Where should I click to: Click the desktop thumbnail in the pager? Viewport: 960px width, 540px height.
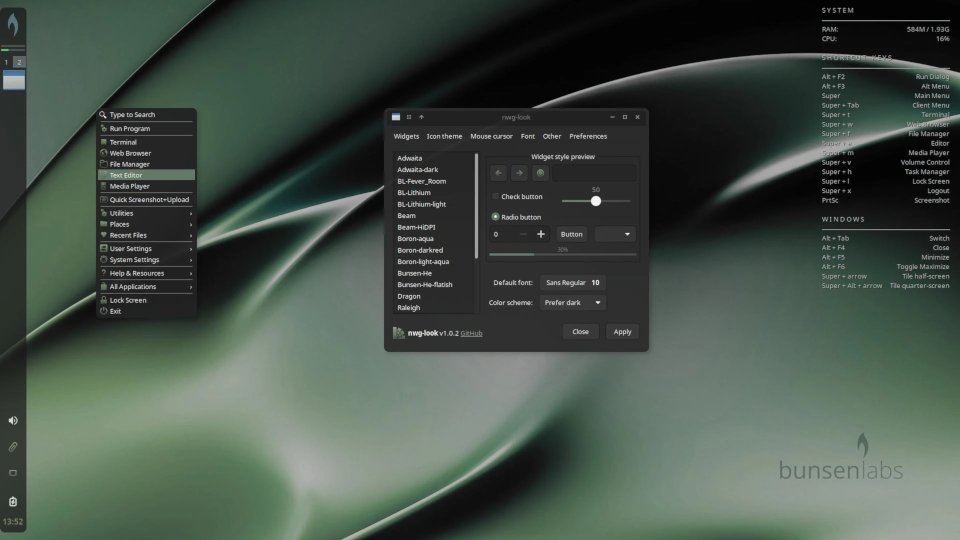coord(13,80)
